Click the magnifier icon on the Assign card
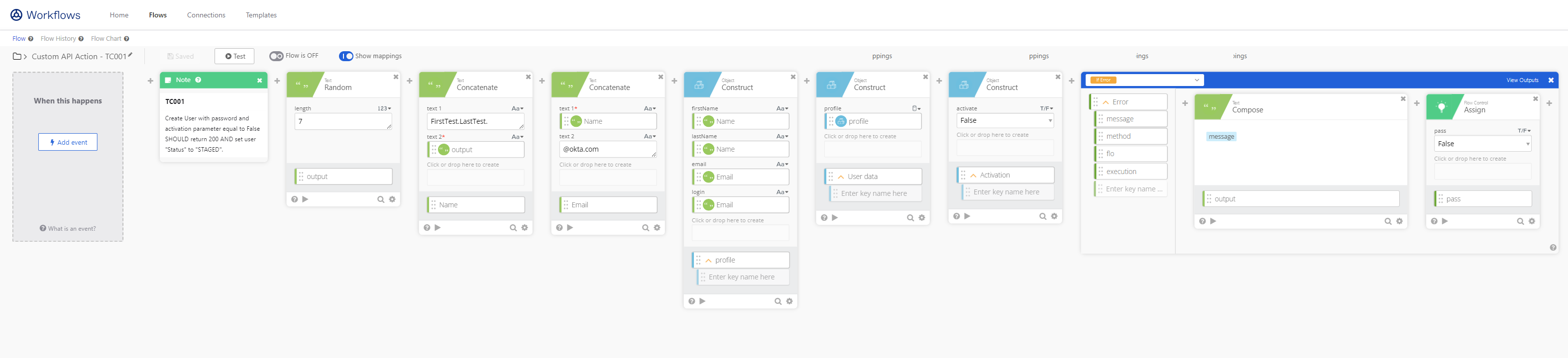1568x358 pixels. click(1521, 221)
